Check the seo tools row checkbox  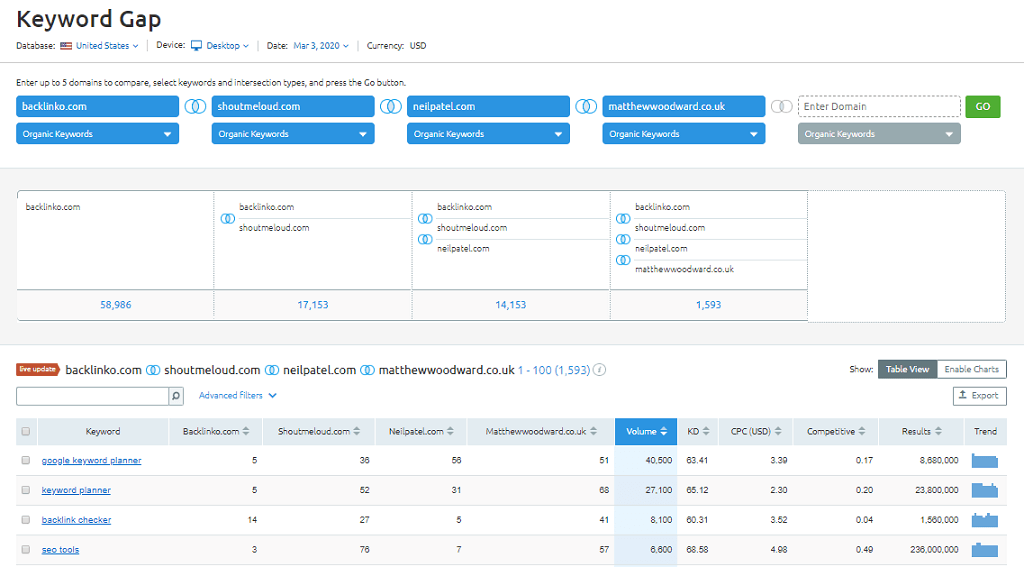click(x=25, y=549)
